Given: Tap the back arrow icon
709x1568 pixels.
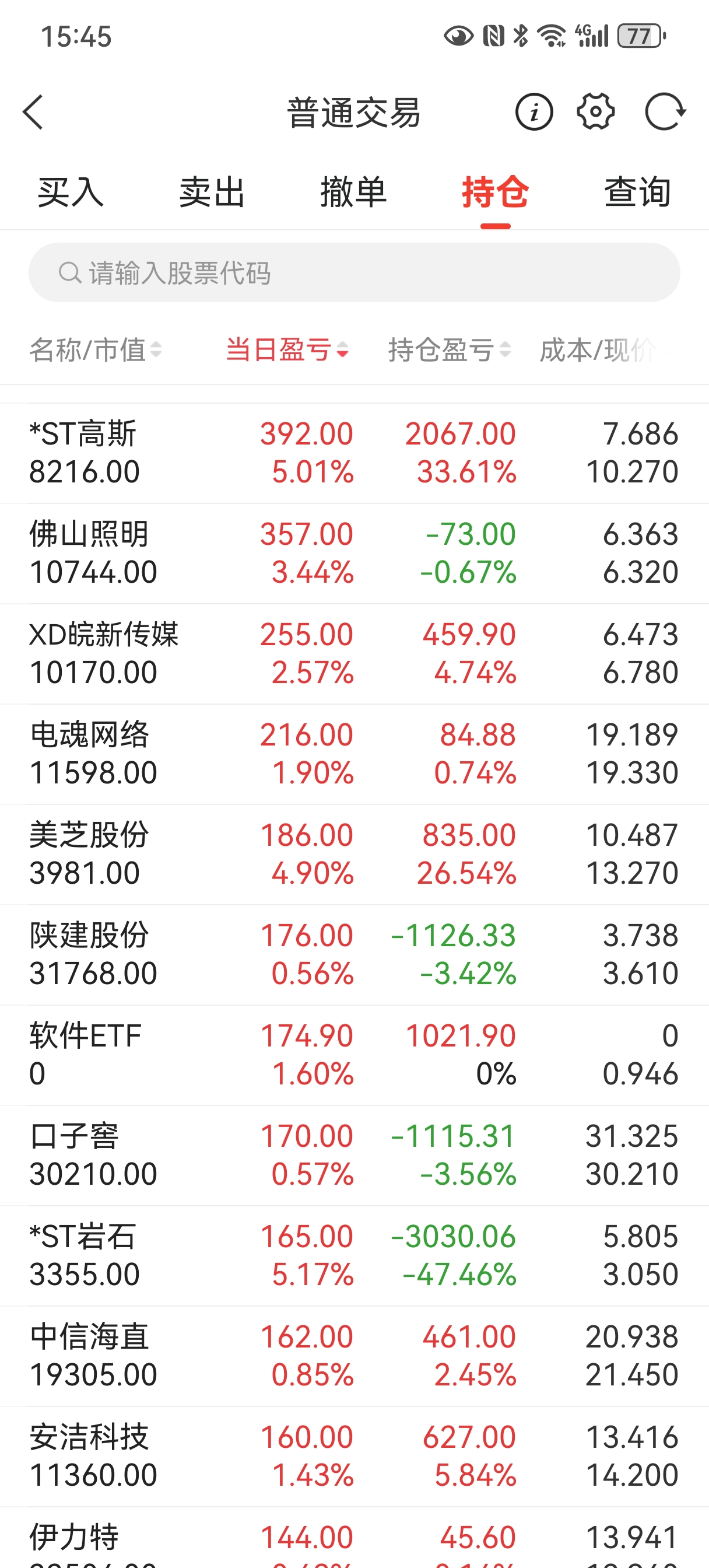Looking at the screenshot, I should coord(33,113).
